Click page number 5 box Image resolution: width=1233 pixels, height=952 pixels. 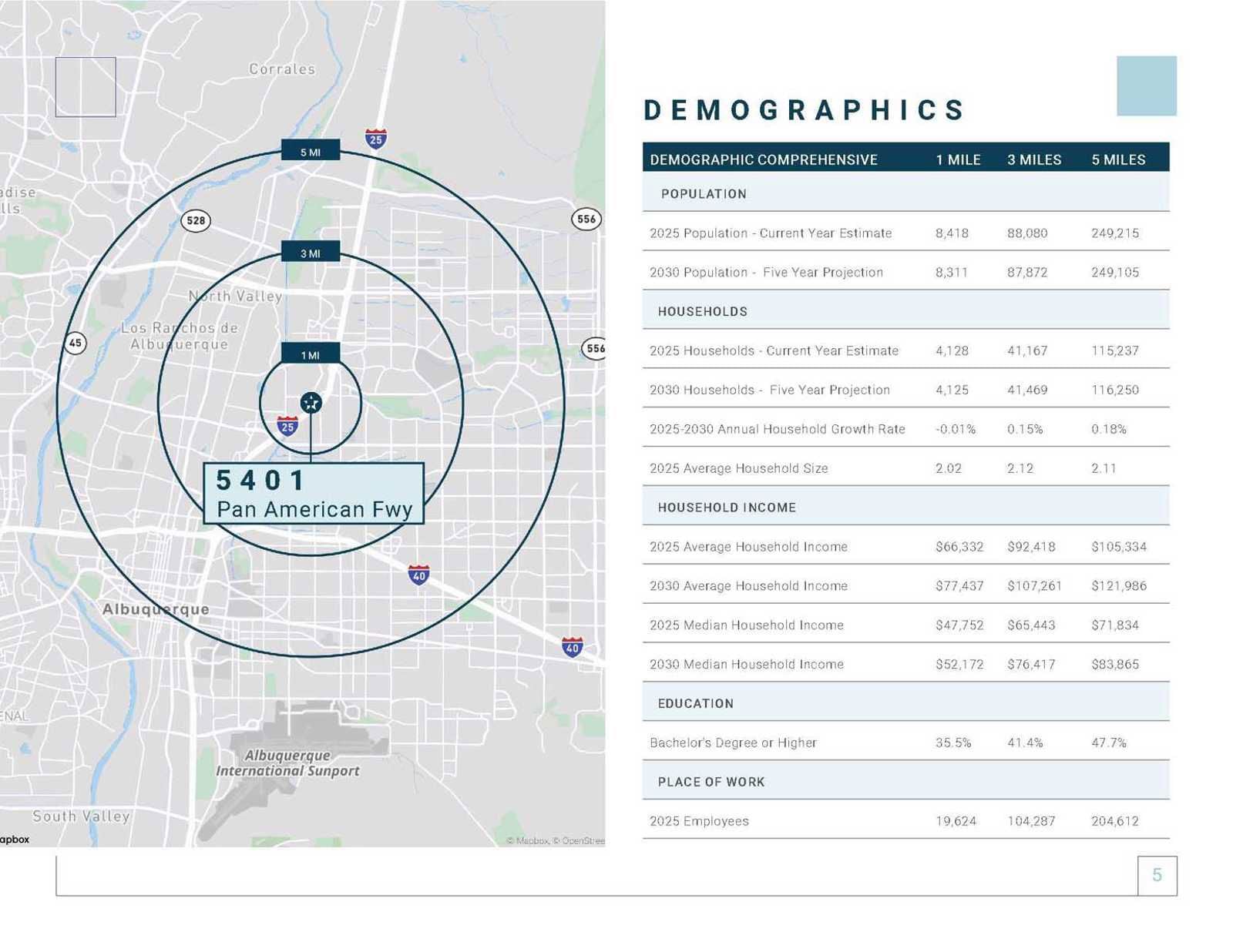click(x=1157, y=875)
